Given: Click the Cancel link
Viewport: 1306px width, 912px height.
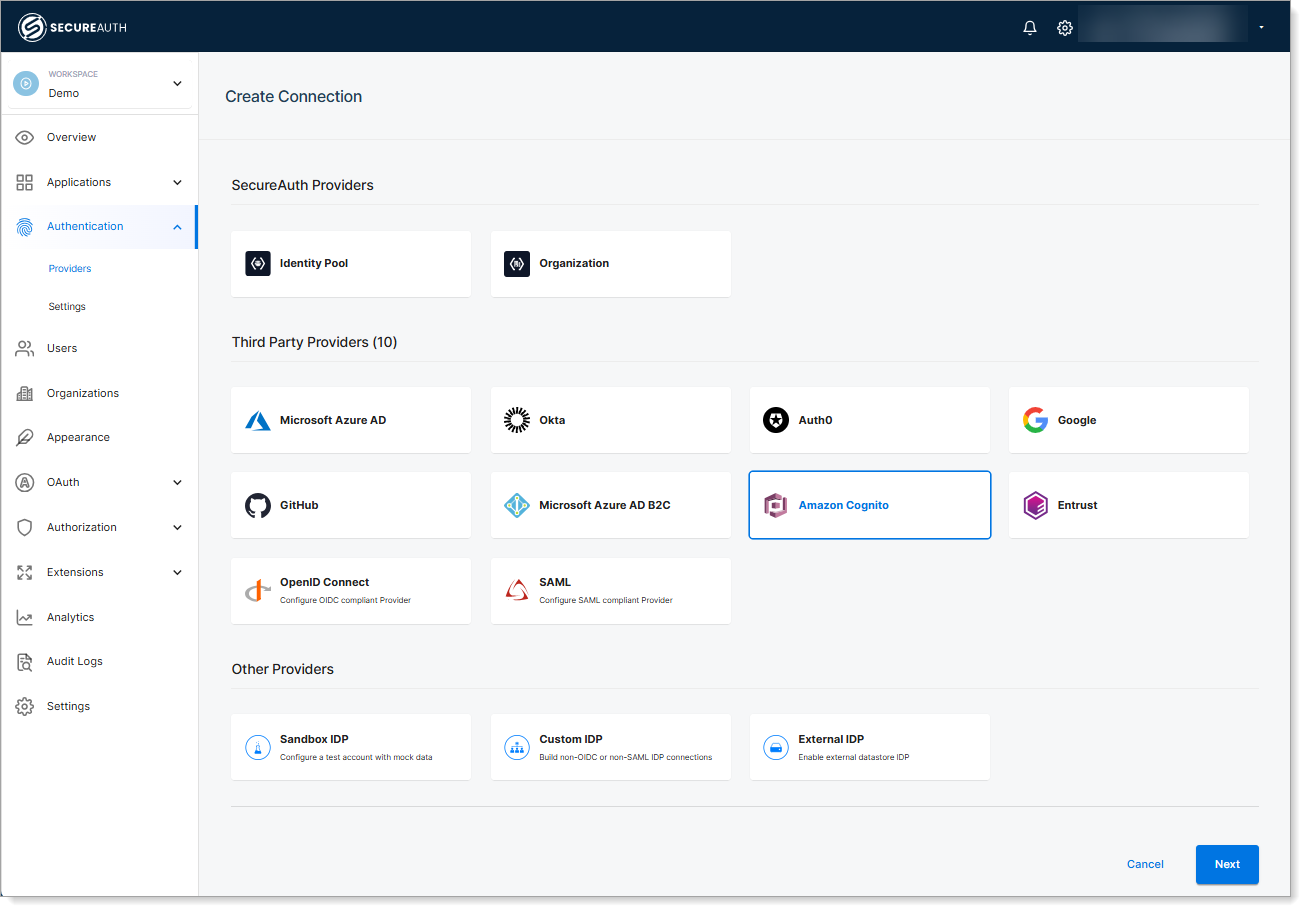Looking at the screenshot, I should coord(1145,864).
